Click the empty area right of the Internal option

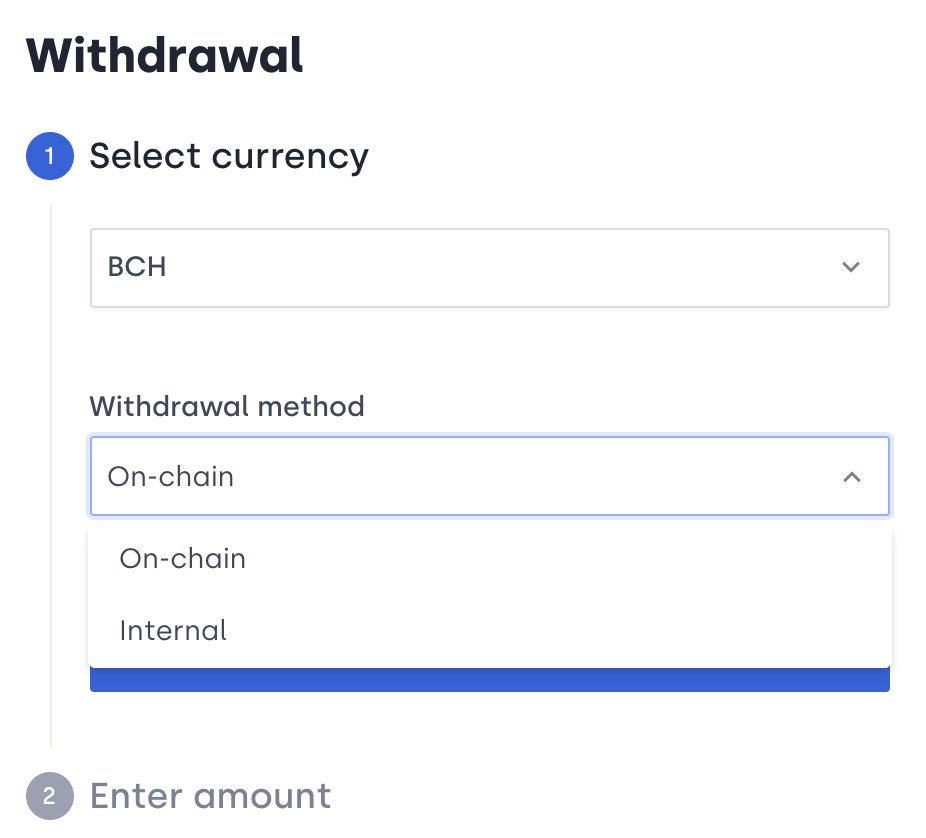point(560,631)
